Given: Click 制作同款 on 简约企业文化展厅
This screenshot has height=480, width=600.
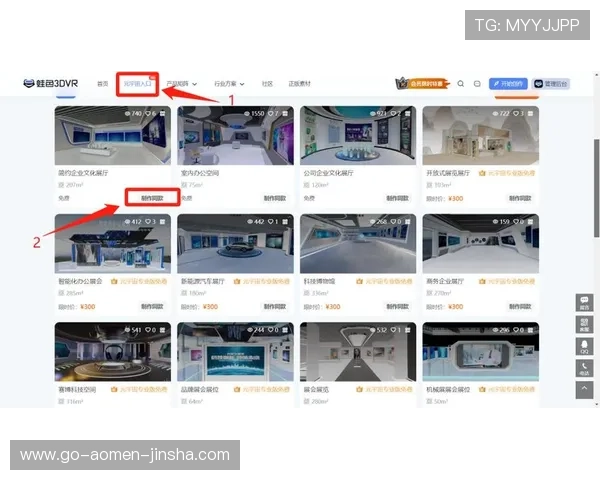Looking at the screenshot, I should tap(152, 198).
